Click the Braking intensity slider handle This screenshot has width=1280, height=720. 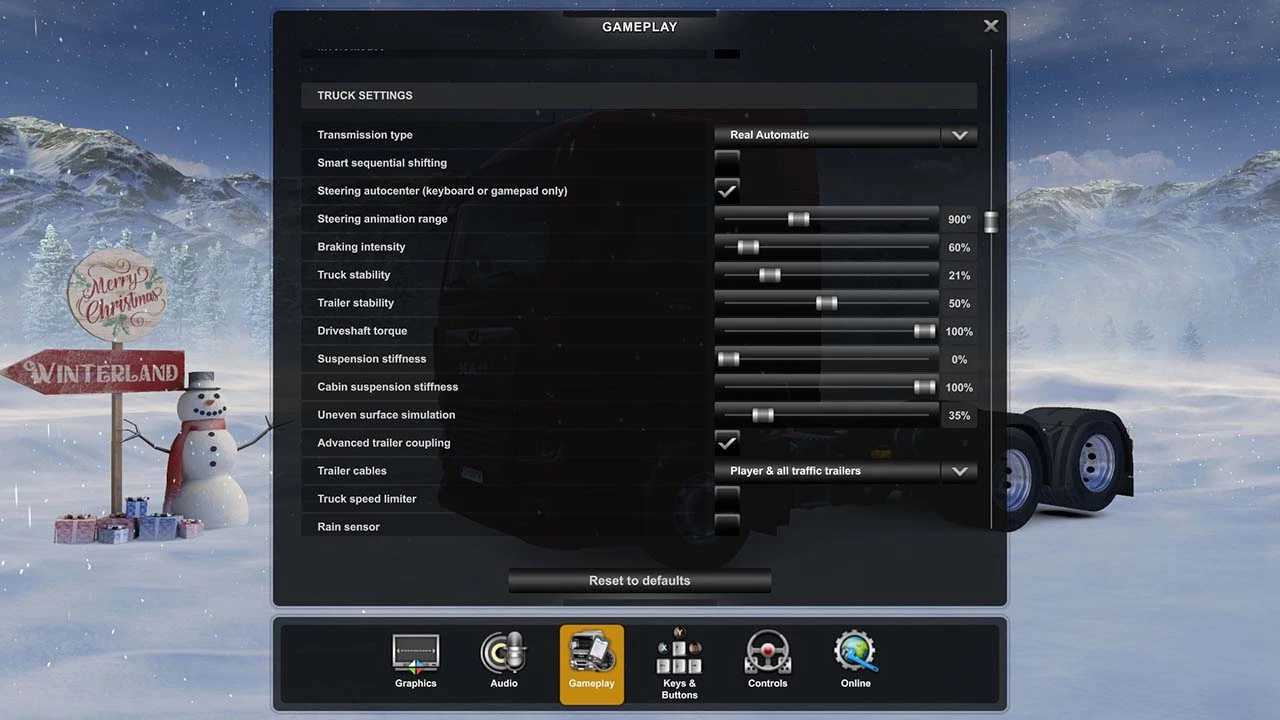(748, 247)
